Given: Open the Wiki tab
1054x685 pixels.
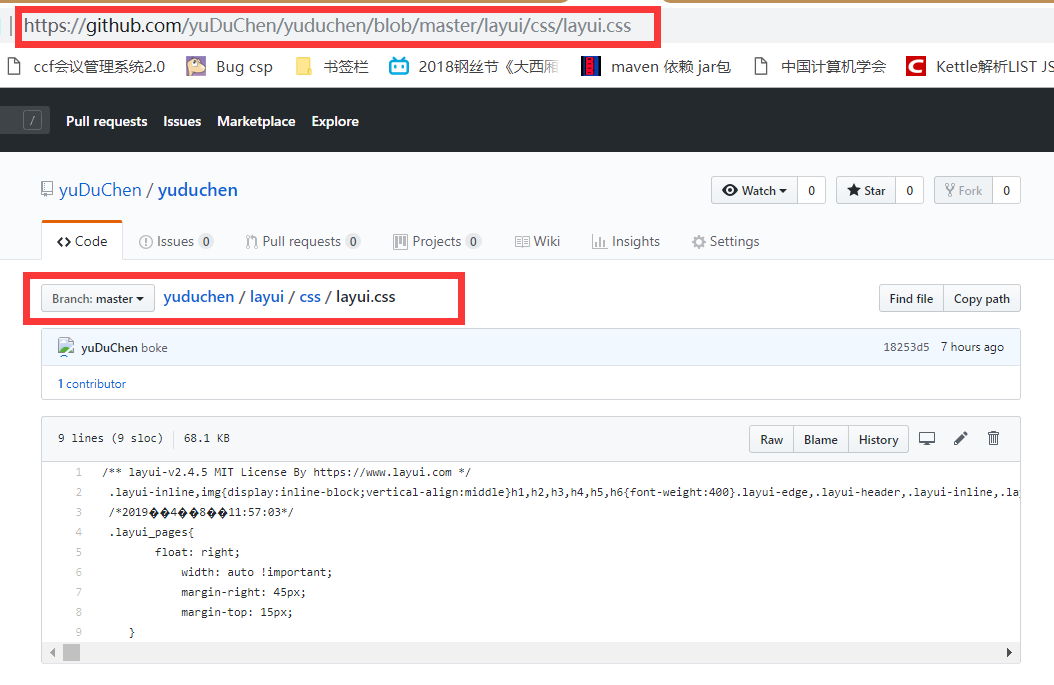Looking at the screenshot, I should (537, 241).
